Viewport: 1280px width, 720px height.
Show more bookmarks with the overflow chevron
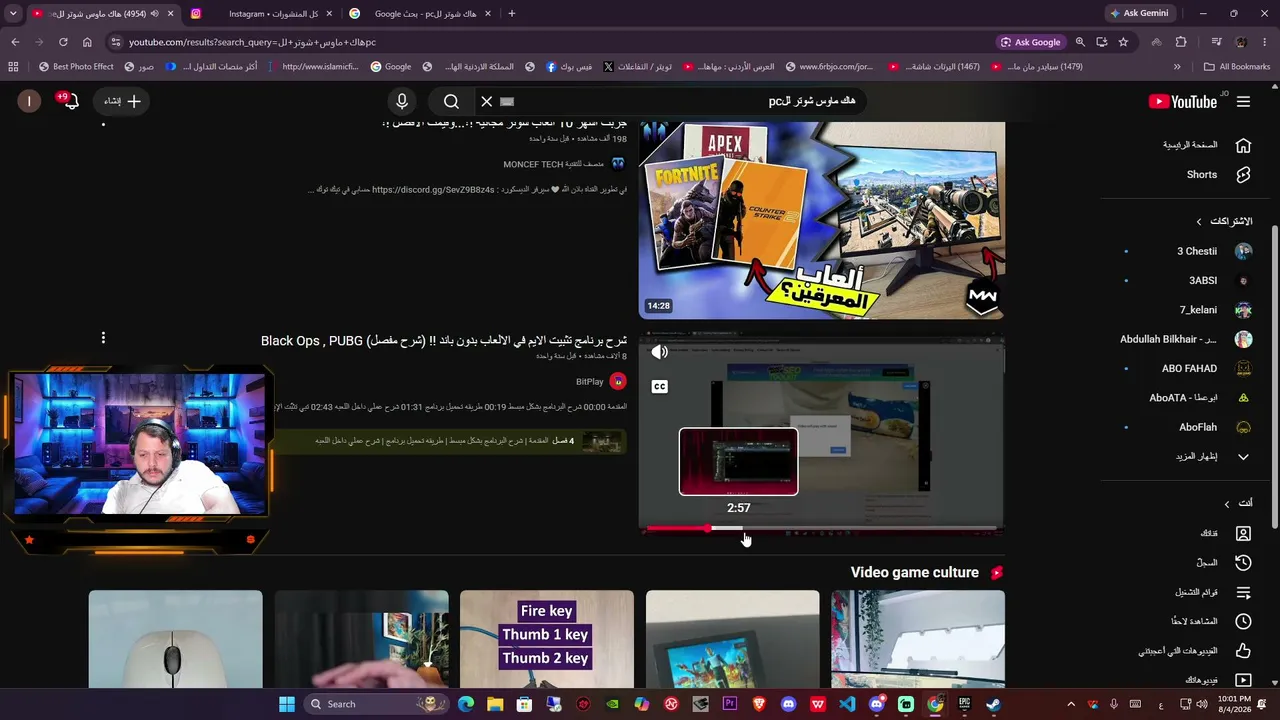[1177, 67]
